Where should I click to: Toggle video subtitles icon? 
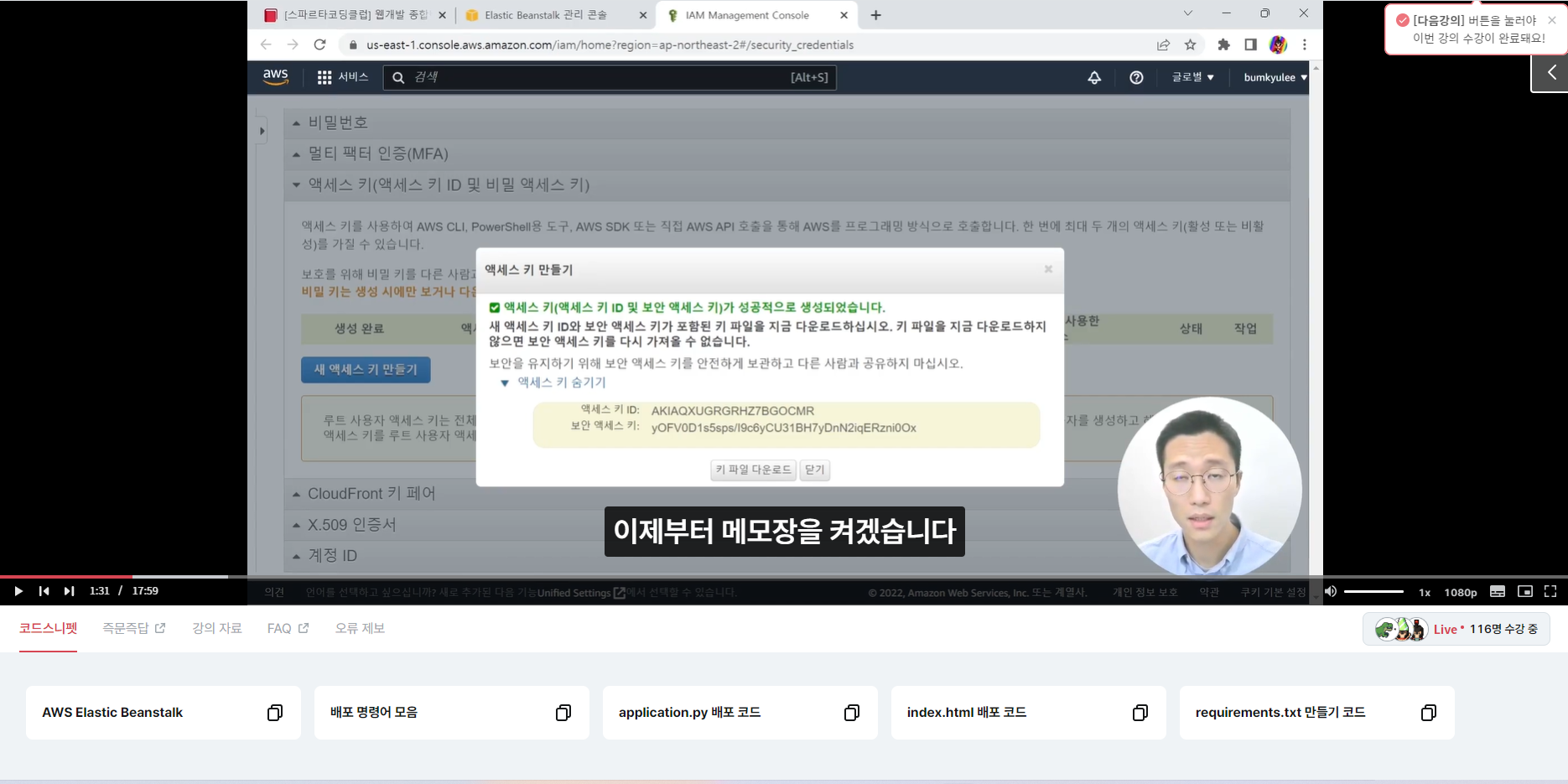pos(1498,591)
